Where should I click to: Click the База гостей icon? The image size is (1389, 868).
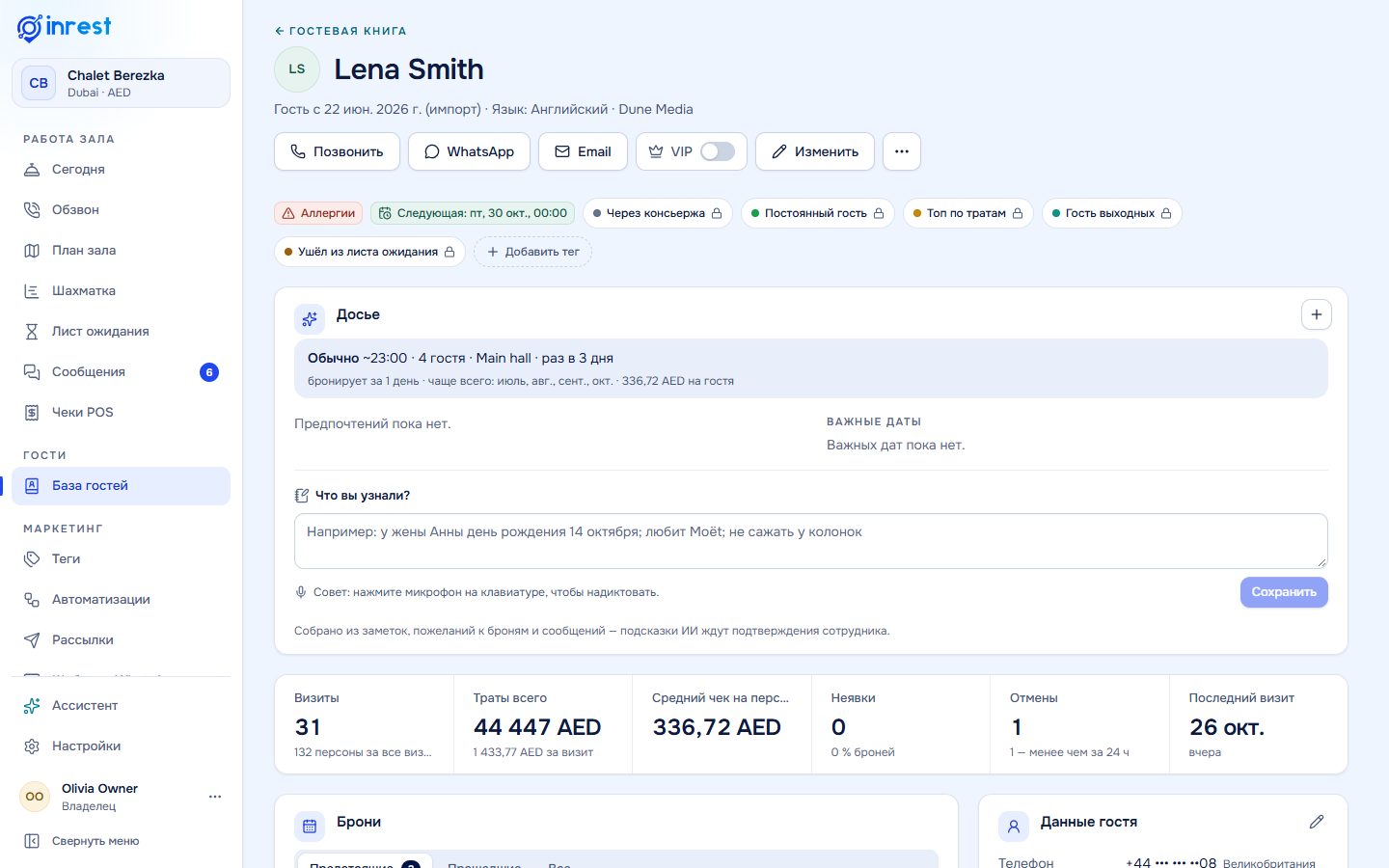(32, 486)
